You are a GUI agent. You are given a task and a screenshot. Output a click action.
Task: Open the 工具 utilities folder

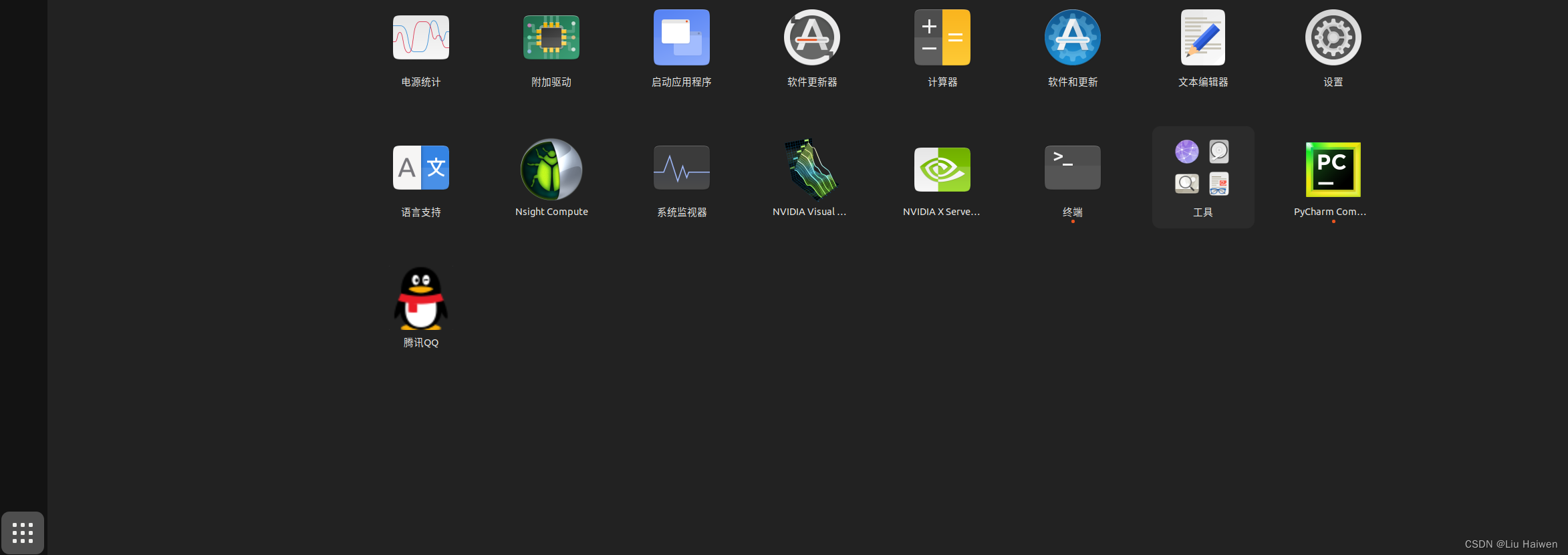coord(1203,177)
